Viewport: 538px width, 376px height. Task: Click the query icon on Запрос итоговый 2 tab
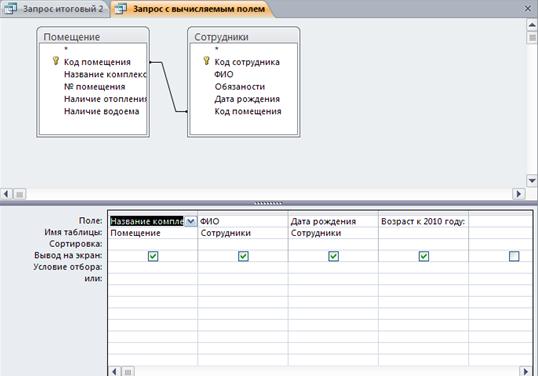pyautogui.click(x=10, y=9)
